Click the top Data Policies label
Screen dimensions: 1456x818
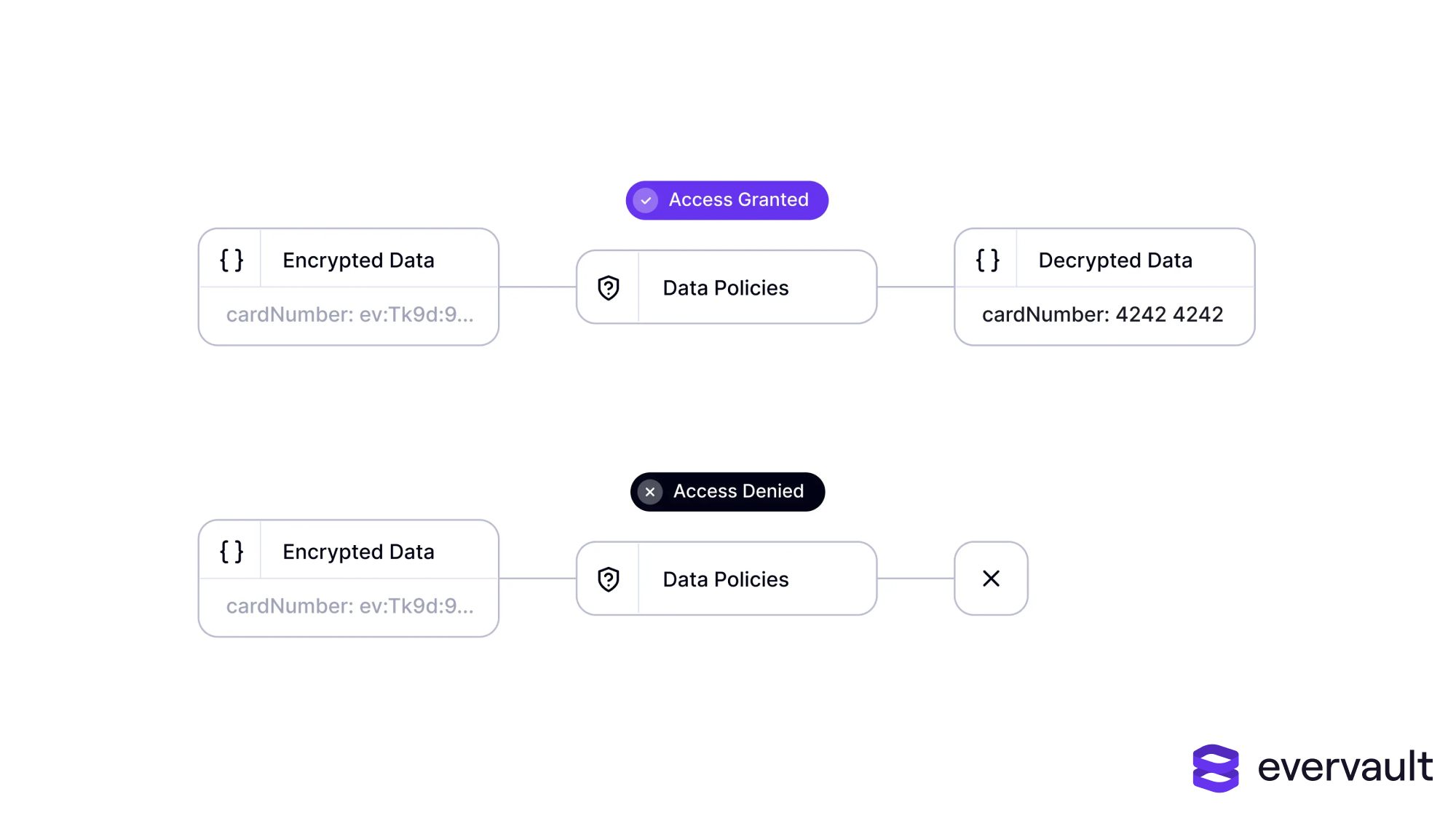tap(725, 288)
